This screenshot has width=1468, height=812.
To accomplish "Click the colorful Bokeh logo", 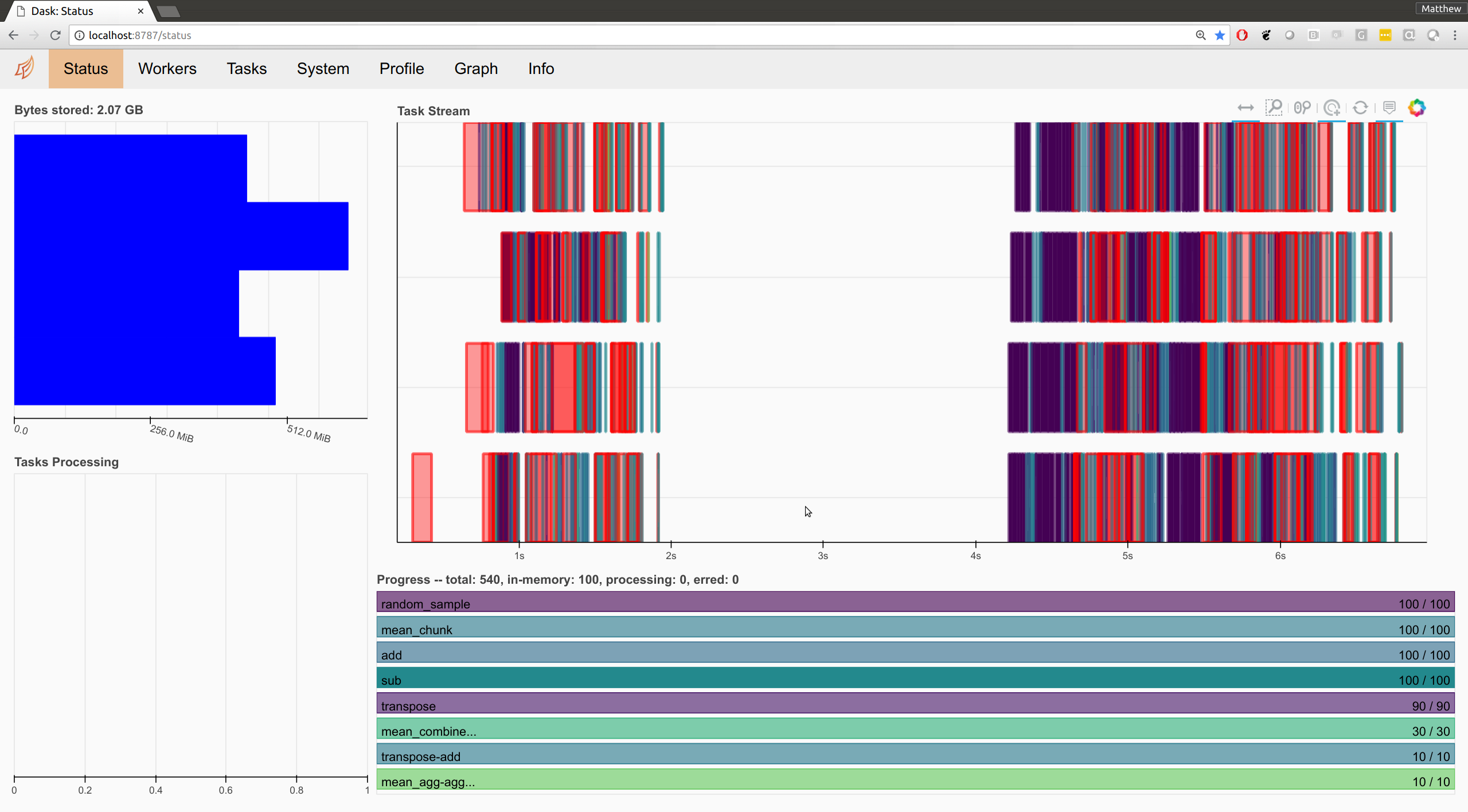I will click(x=1417, y=108).
